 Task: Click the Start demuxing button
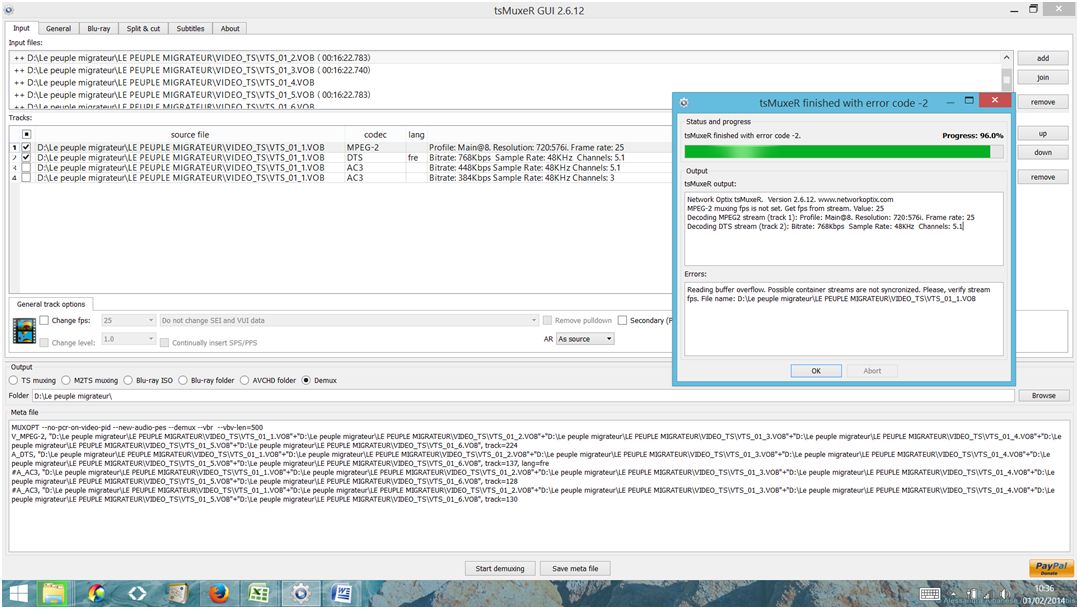point(500,568)
